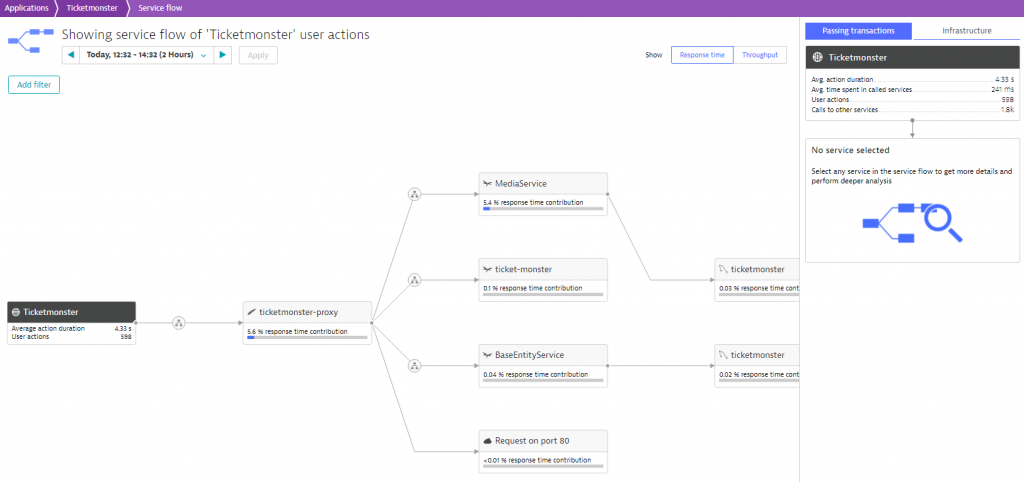Click the cloud icon on Request on port 80
This screenshot has width=1024, height=482.
(487, 440)
